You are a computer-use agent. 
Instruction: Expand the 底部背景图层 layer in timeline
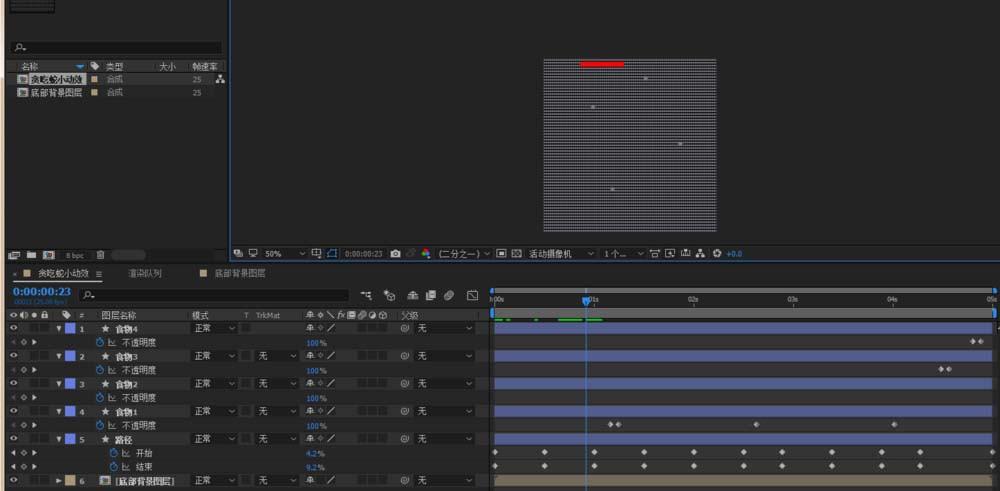pyautogui.click(x=58, y=481)
